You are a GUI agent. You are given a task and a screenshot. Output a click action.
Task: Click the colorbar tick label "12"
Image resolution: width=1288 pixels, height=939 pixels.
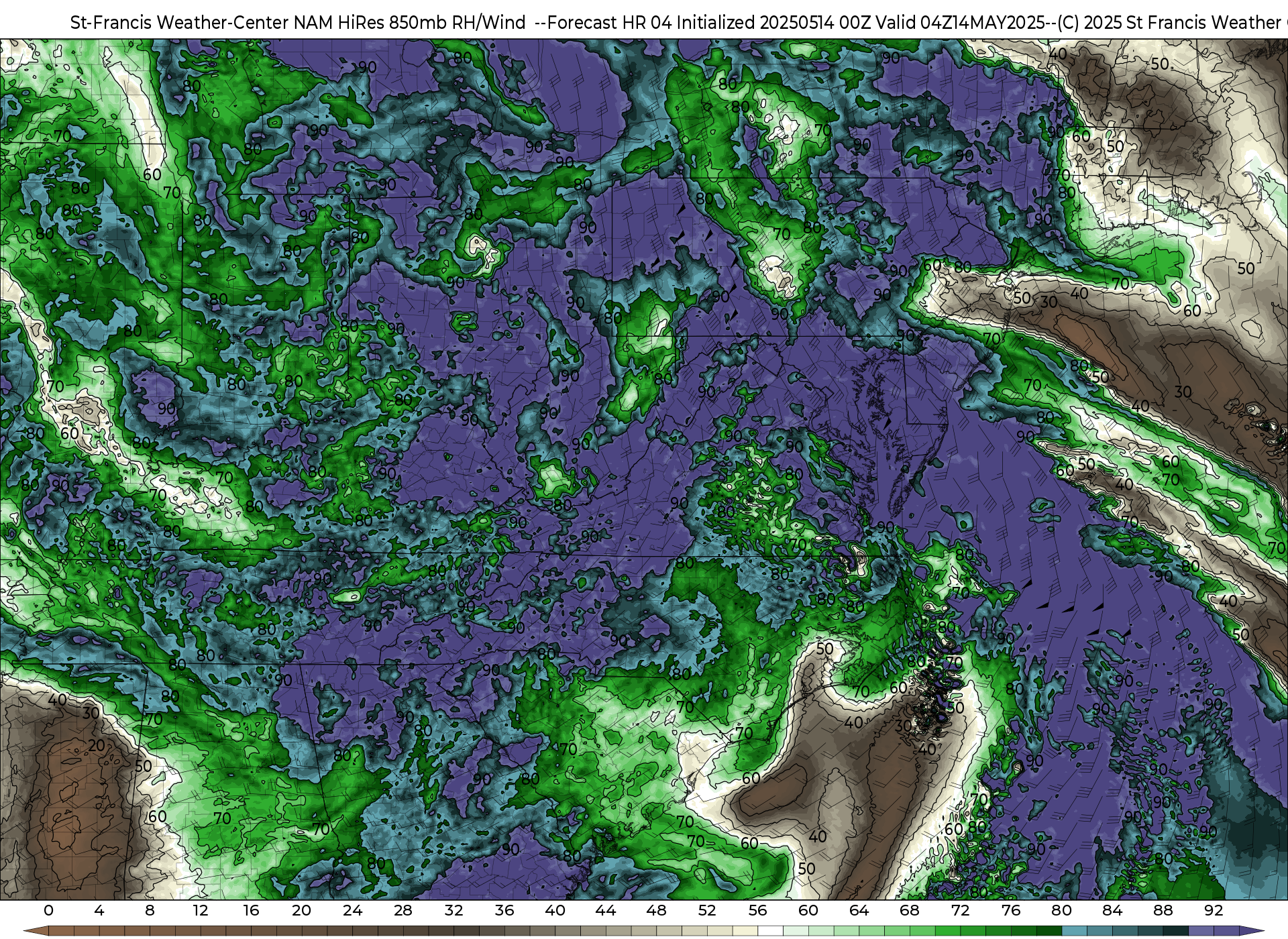click(x=201, y=910)
